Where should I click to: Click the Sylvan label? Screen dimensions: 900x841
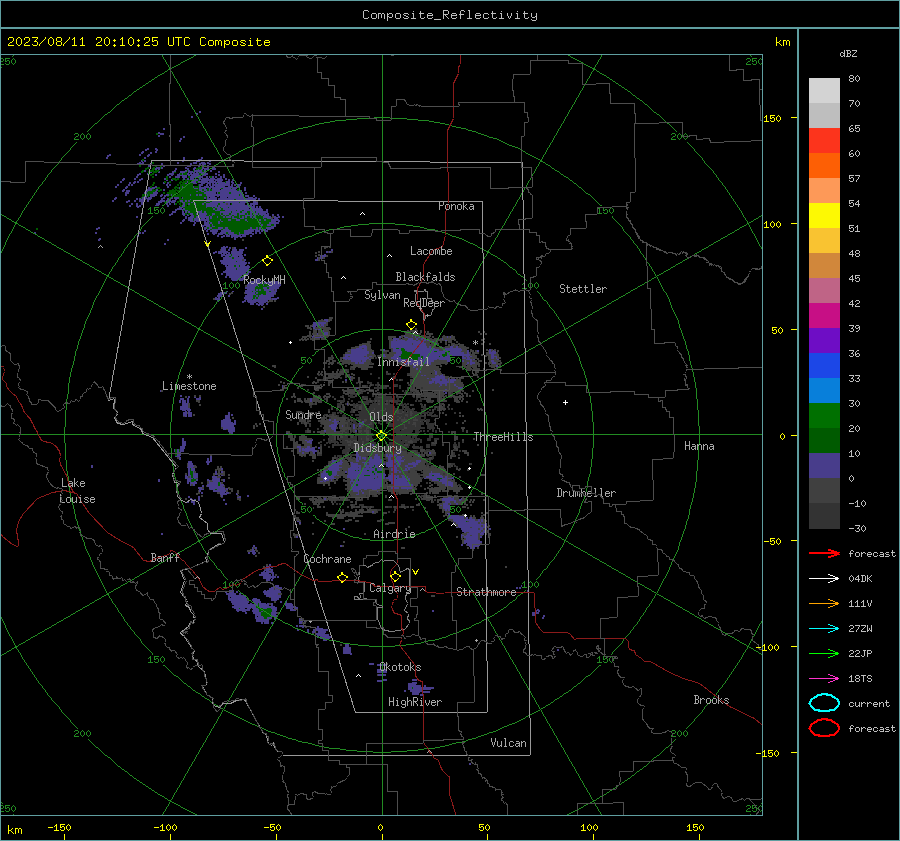point(382,295)
